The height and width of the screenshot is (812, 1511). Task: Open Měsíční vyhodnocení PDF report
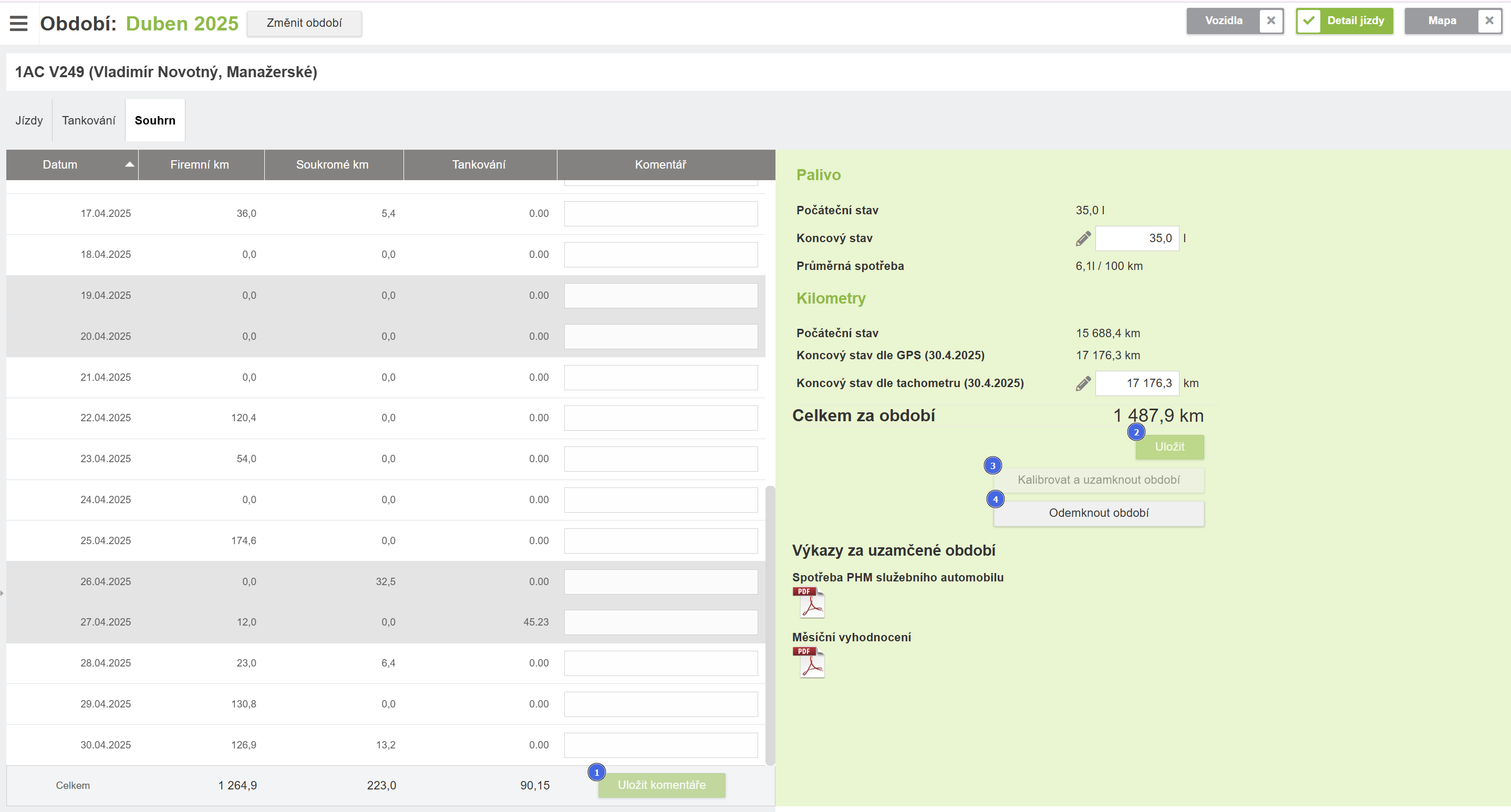coord(809,662)
